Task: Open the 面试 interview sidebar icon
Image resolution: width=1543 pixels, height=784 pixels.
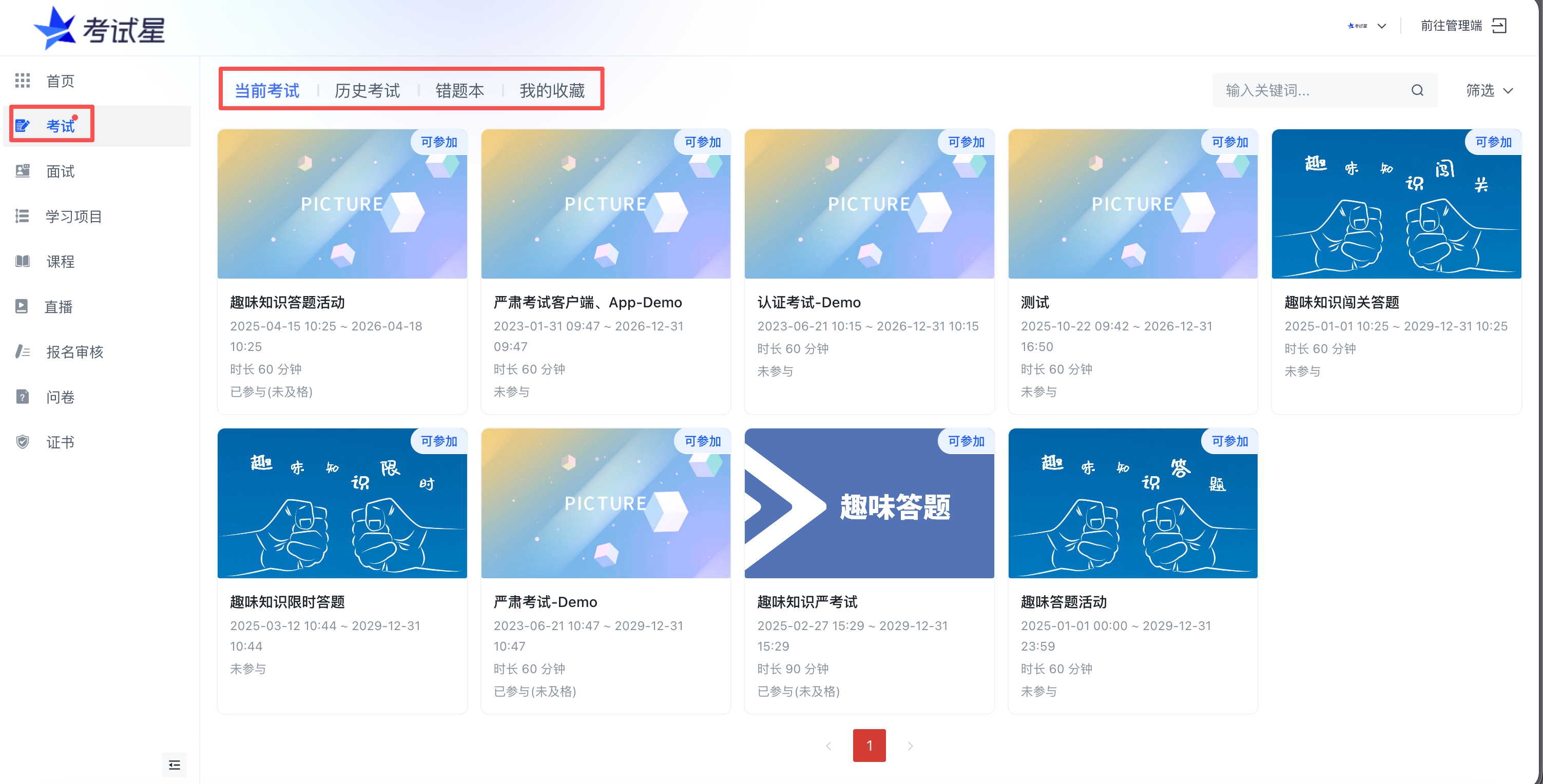Action: click(x=22, y=171)
